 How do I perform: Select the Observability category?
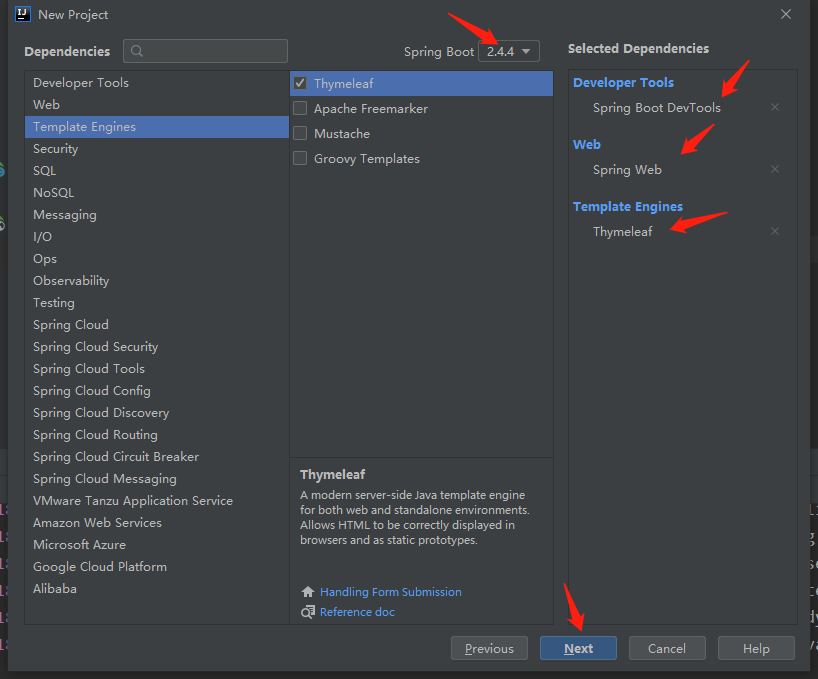[x=157, y=281]
